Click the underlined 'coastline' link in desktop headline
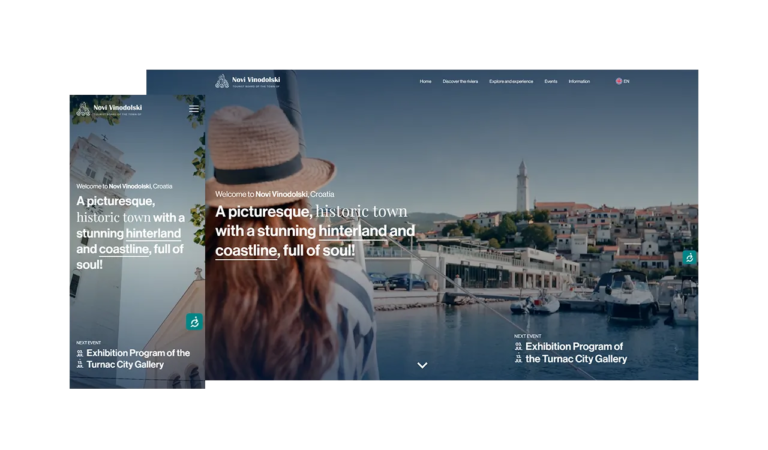The height and width of the screenshot is (450, 768). click(246, 250)
